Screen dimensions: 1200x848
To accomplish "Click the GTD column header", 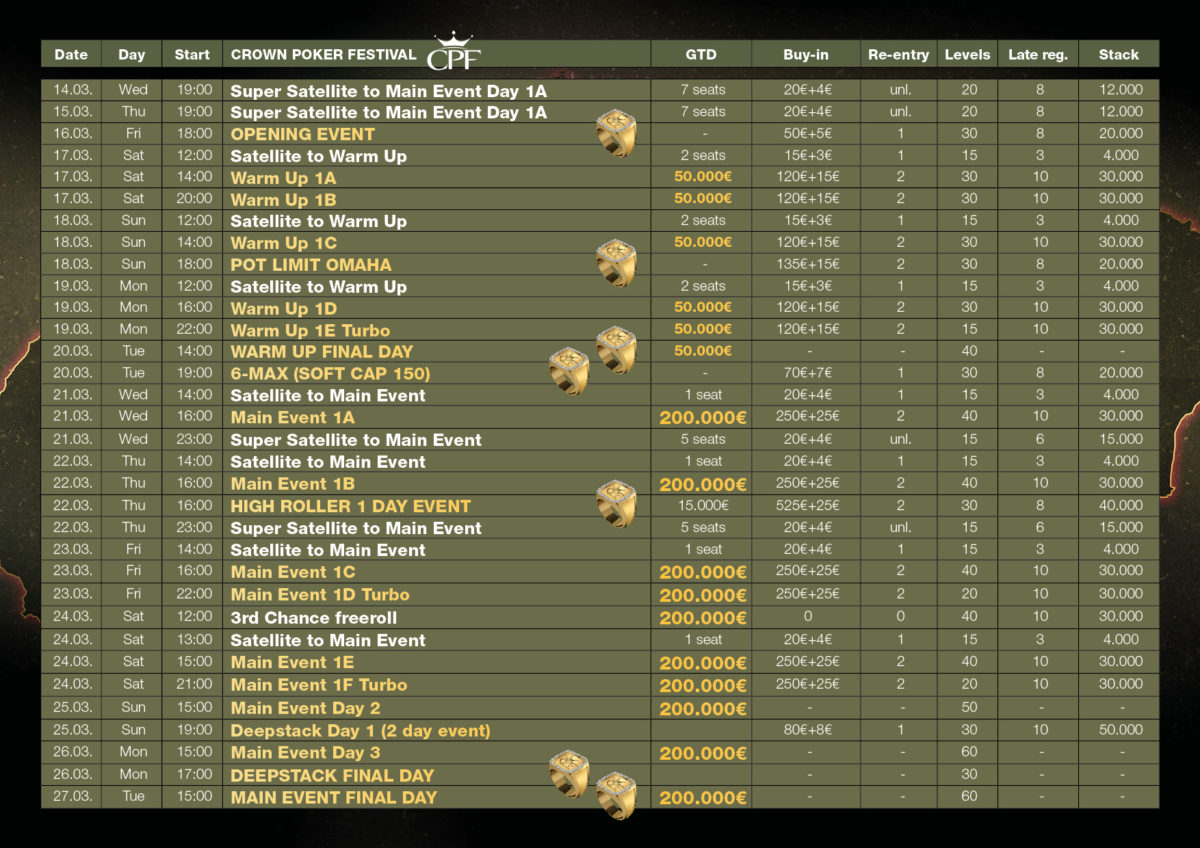I will 700,54.
